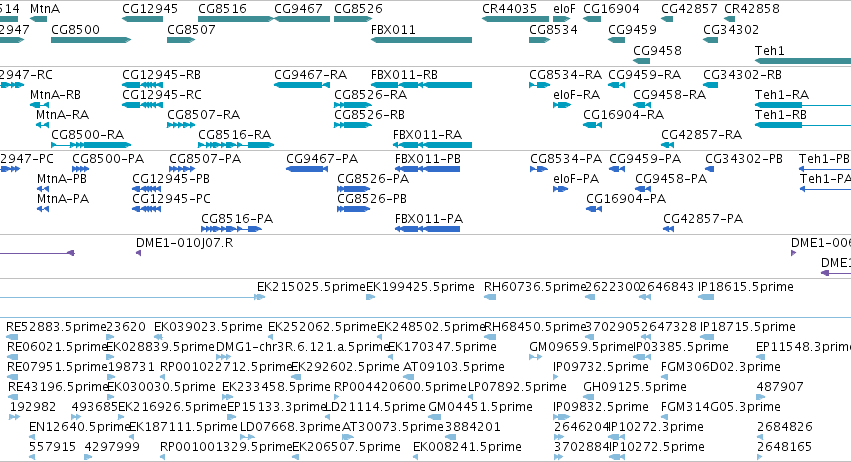The image size is (851, 462).
Task: Select the MtnA gene label
Action: point(45,9)
